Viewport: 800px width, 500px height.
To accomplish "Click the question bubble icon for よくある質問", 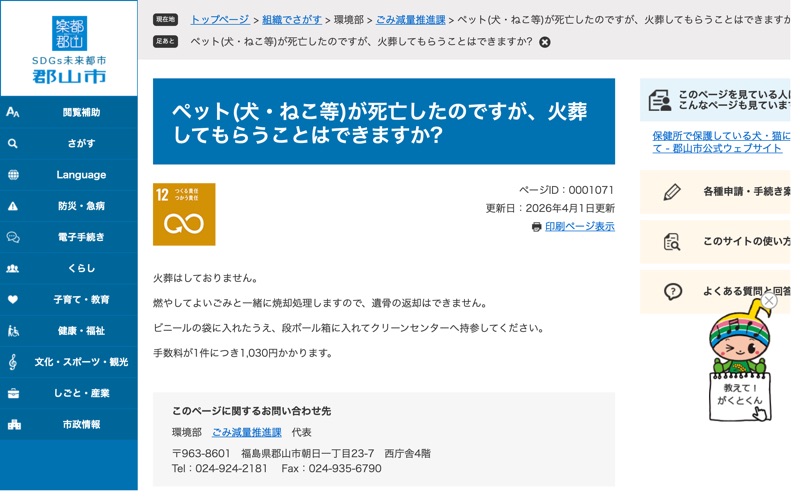I will [x=672, y=292].
